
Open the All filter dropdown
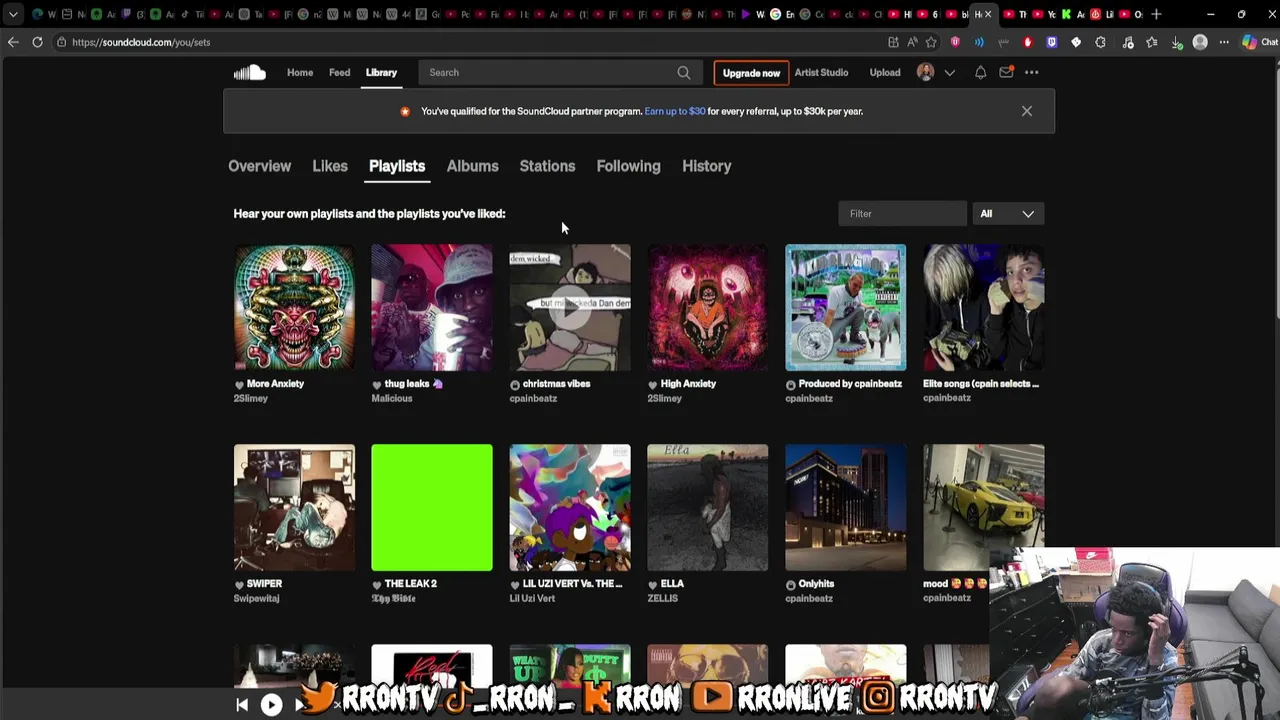(x=1008, y=214)
